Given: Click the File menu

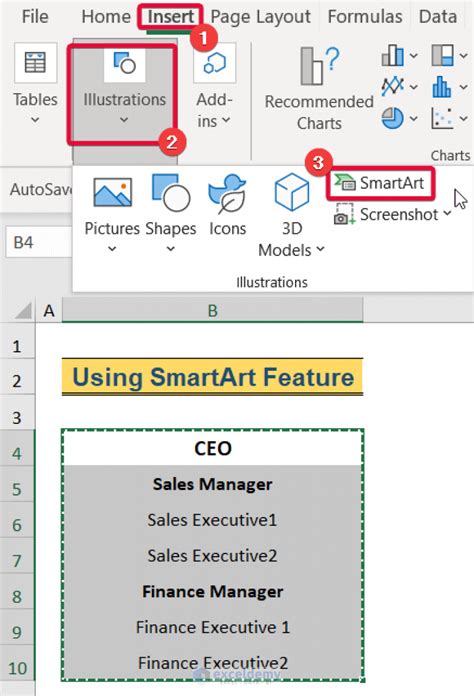Looking at the screenshot, I should click(35, 17).
